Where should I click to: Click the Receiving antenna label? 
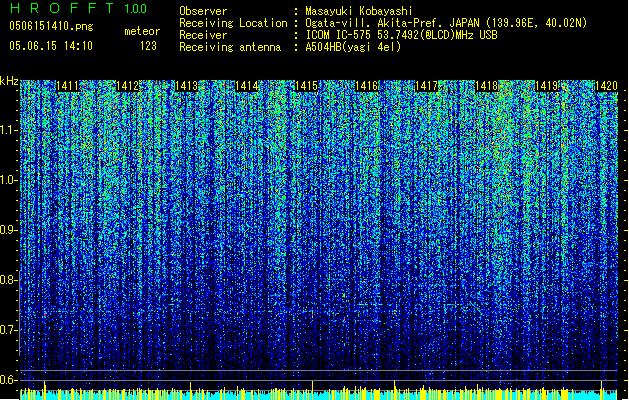click(x=230, y=47)
